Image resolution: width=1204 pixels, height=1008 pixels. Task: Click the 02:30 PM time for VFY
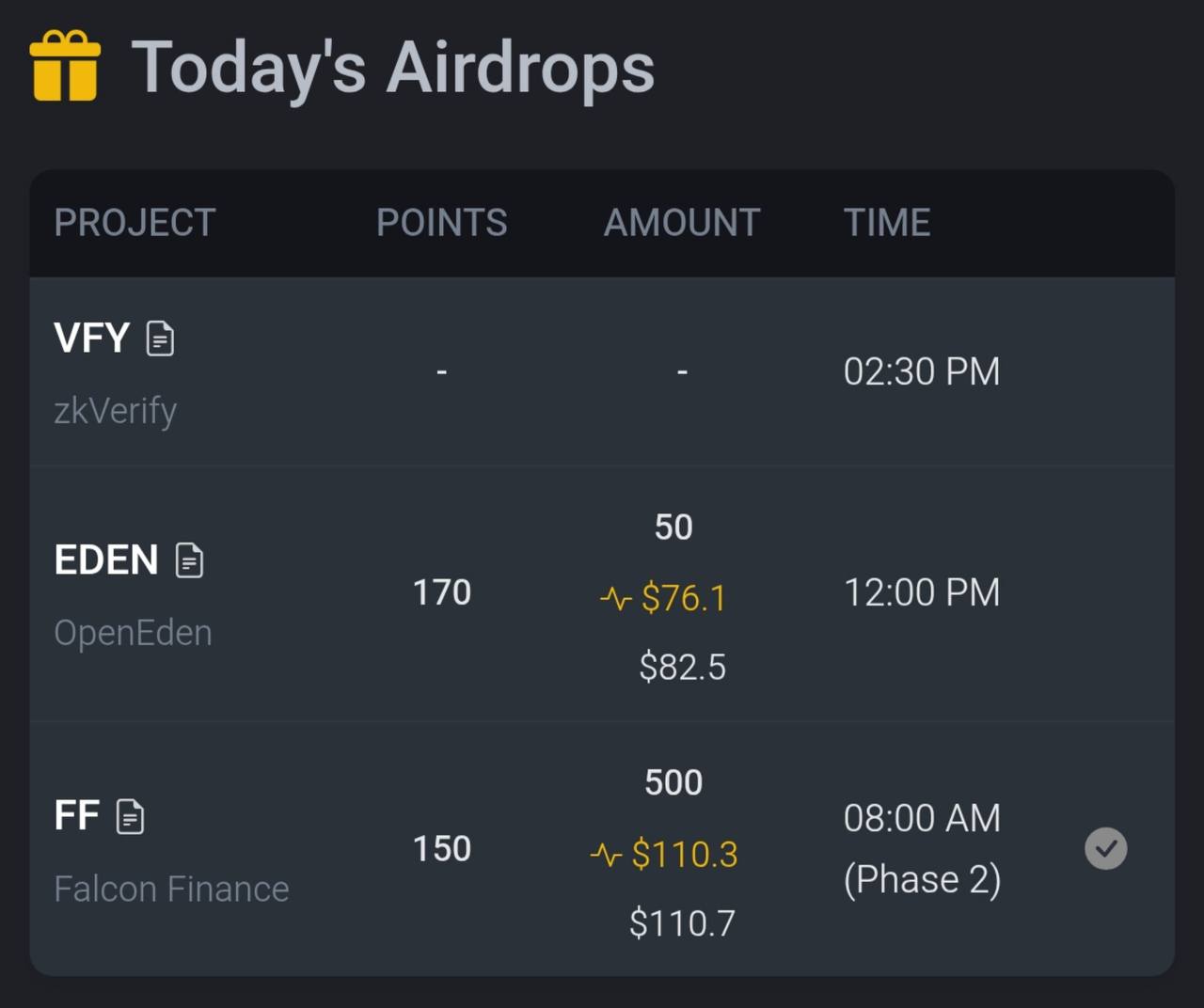(921, 371)
